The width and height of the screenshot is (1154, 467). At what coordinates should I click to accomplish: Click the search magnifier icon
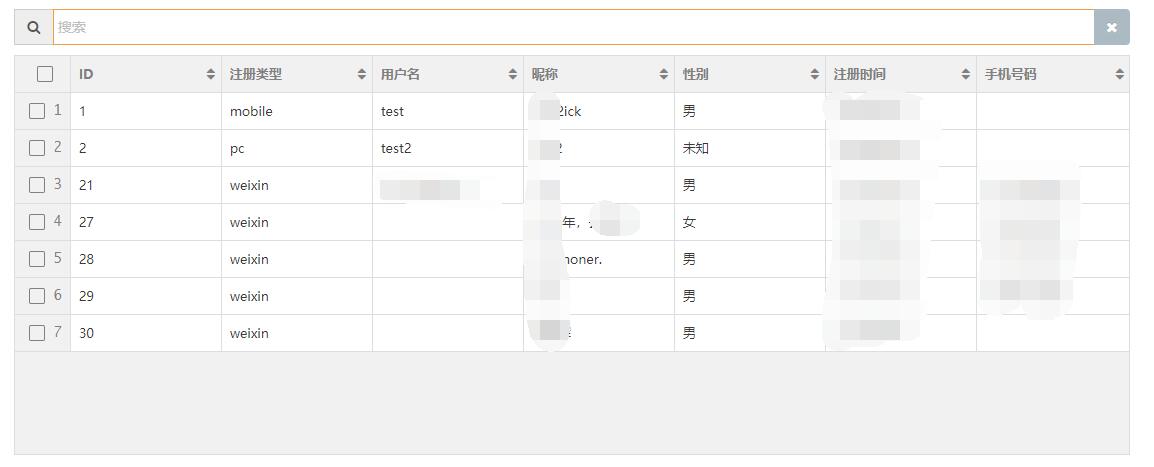(x=34, y=27)
